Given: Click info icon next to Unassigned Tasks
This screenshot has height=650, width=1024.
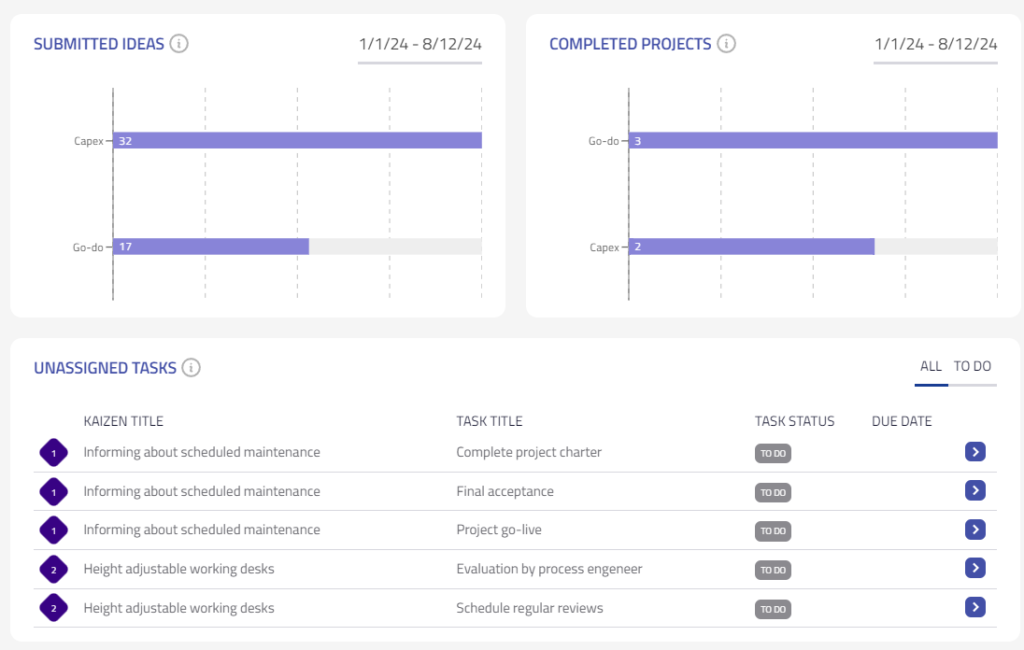Looking at the screenshot, I should pyautogui.click(x=191, y=367).
